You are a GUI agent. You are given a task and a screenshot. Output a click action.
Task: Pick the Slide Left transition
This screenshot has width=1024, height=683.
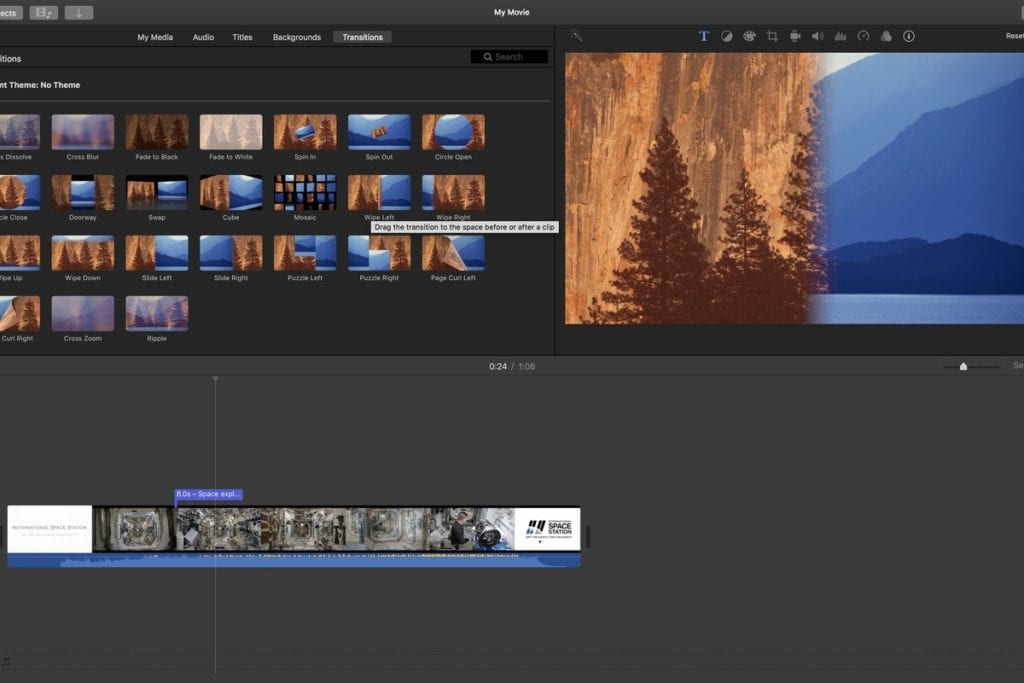[157, 253]
